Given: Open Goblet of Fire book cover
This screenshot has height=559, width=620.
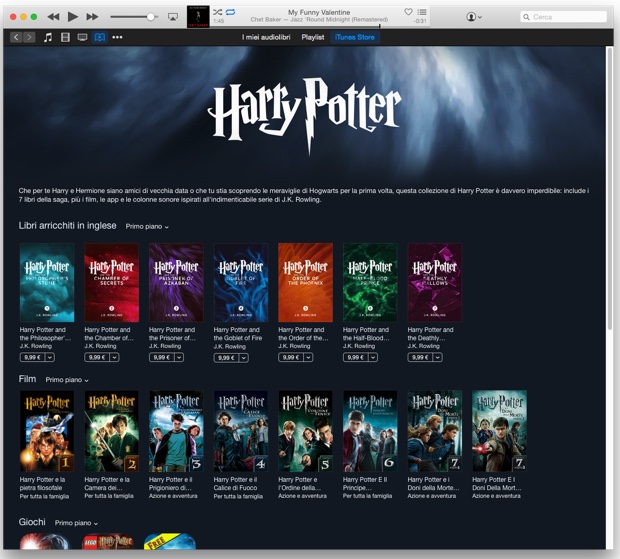Looking at the screenshot, I should 241,283.
